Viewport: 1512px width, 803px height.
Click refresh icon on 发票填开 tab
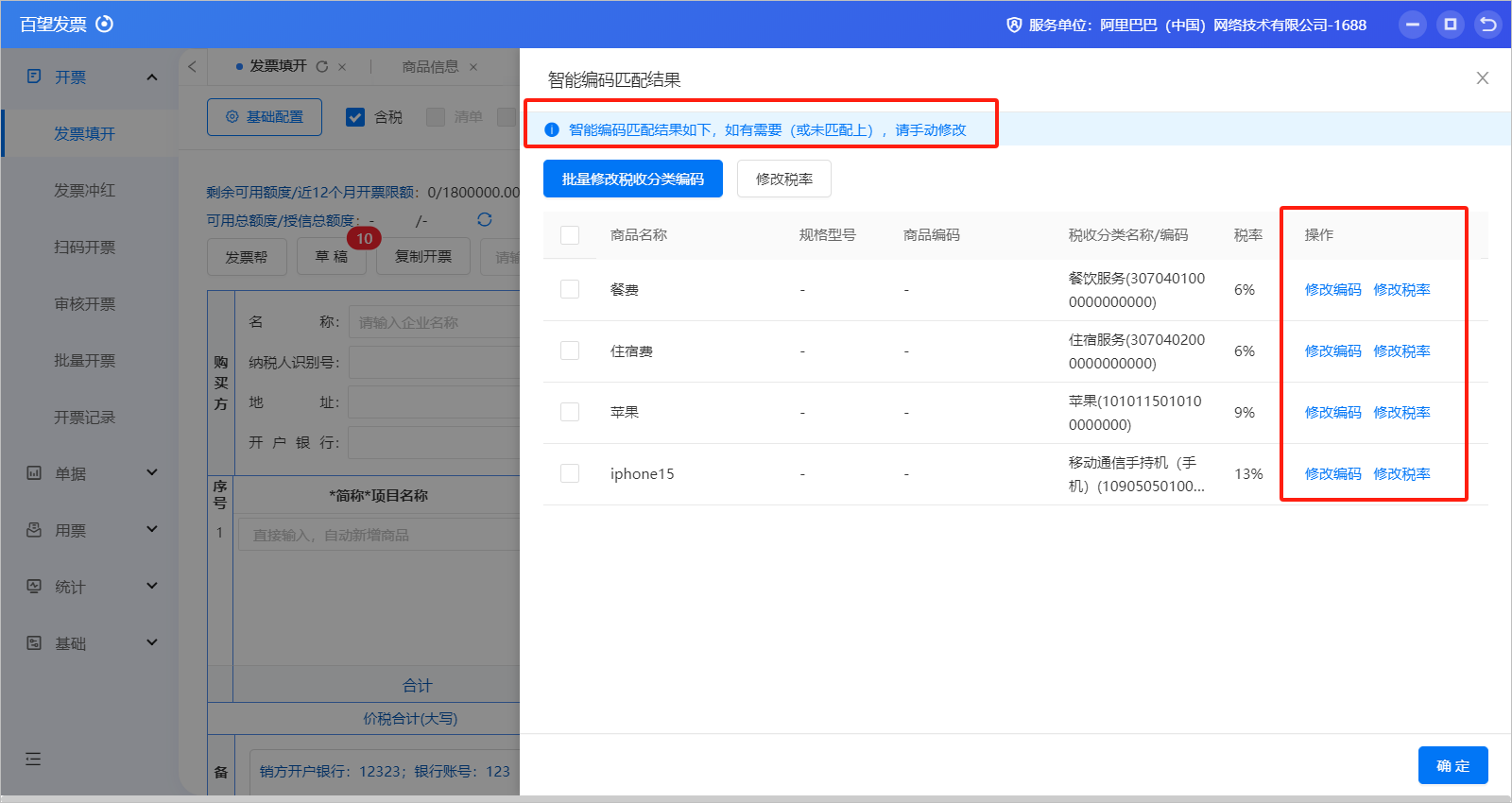coord(322,66)
